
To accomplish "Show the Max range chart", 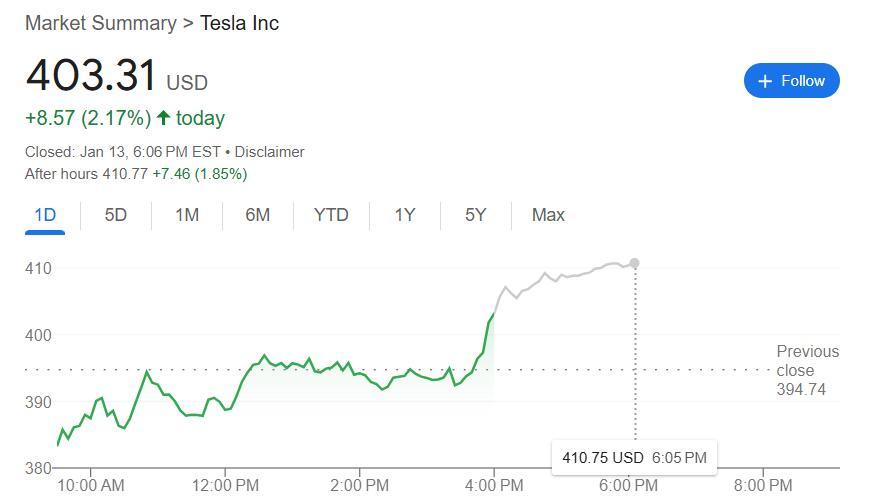I will [x=548, y=215].
